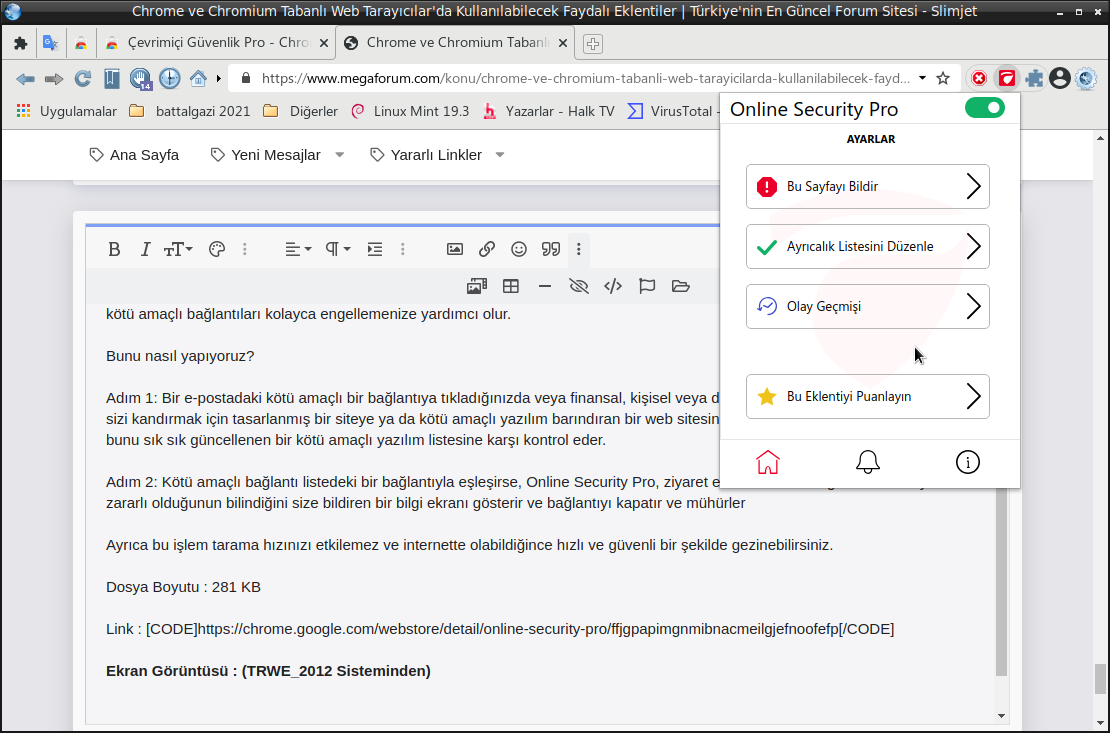Screen dimensions: 1110x733
Task: Open the font size dropdown
Action: coord(178,249)
